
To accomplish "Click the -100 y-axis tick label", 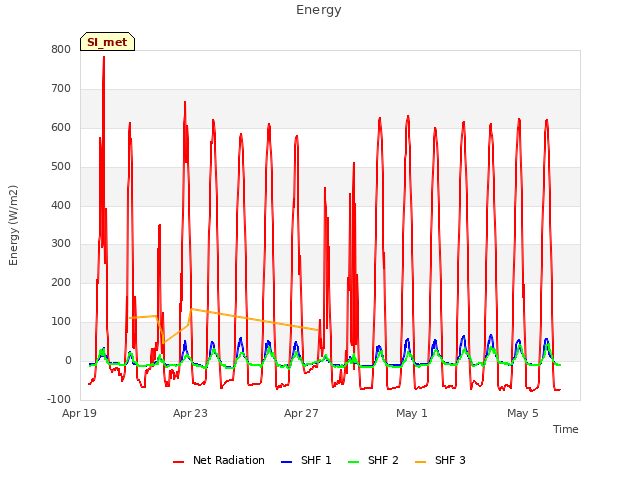I will coord(59,399).
